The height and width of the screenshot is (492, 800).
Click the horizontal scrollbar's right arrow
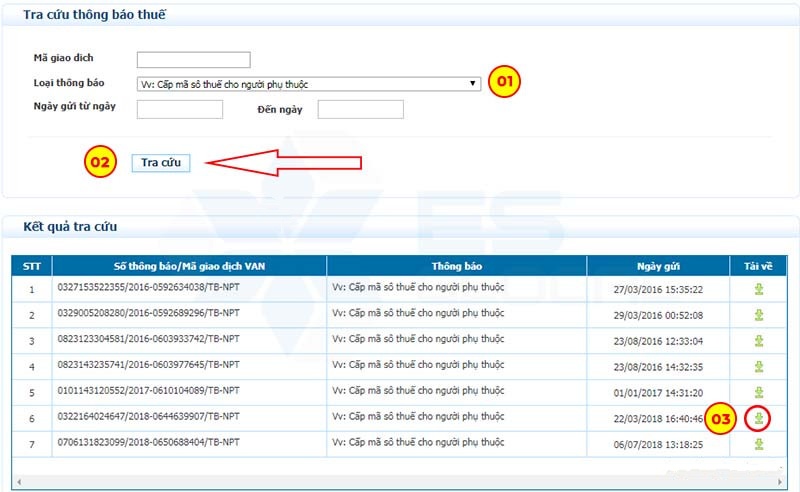click(x=782, y=483)
